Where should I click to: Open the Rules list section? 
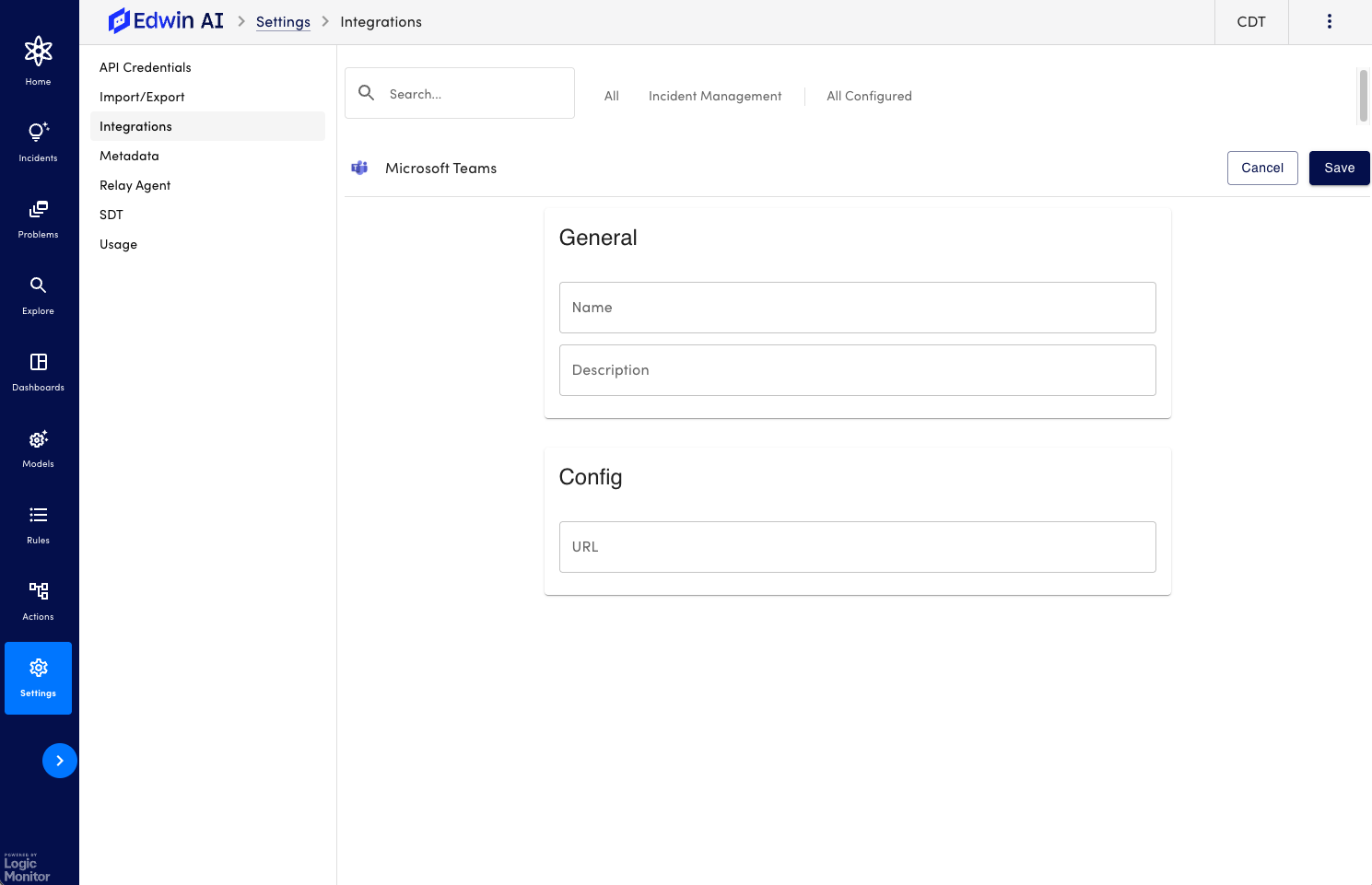(x=38, y=525)
